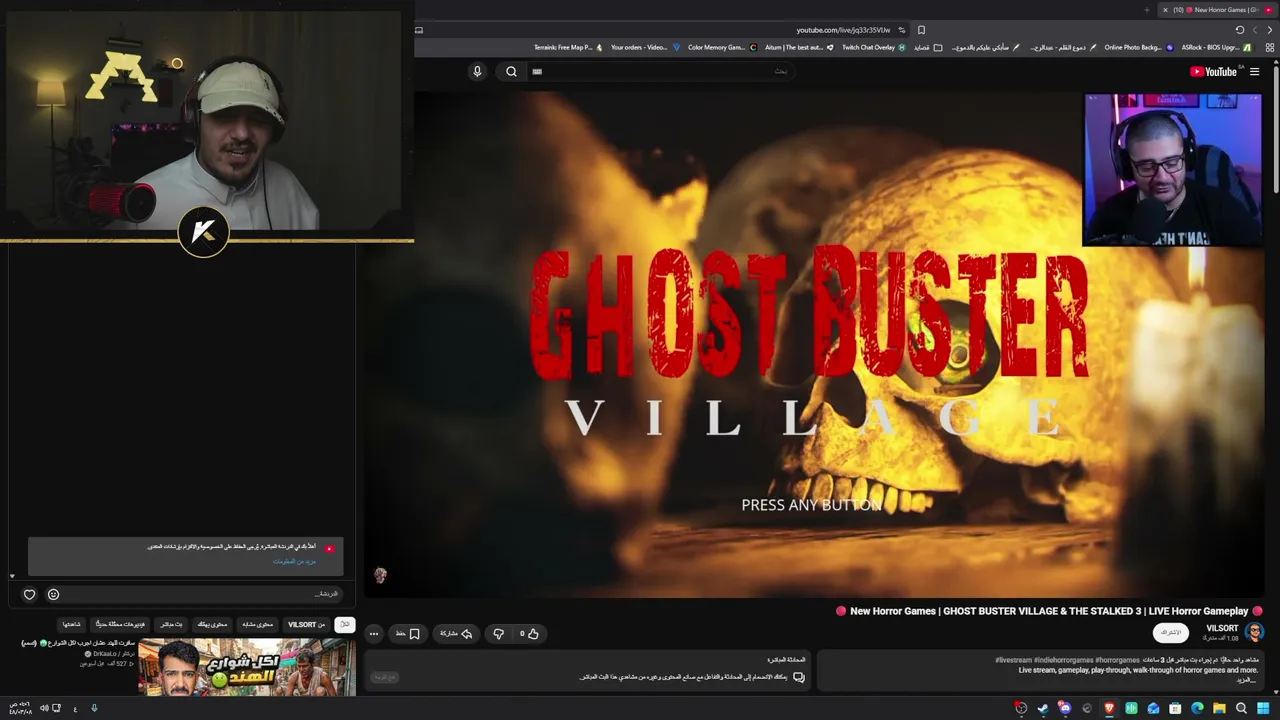The image size is (1280, 720).
Task: Click the VILSORT channel name
Action: pos(1222,628)
